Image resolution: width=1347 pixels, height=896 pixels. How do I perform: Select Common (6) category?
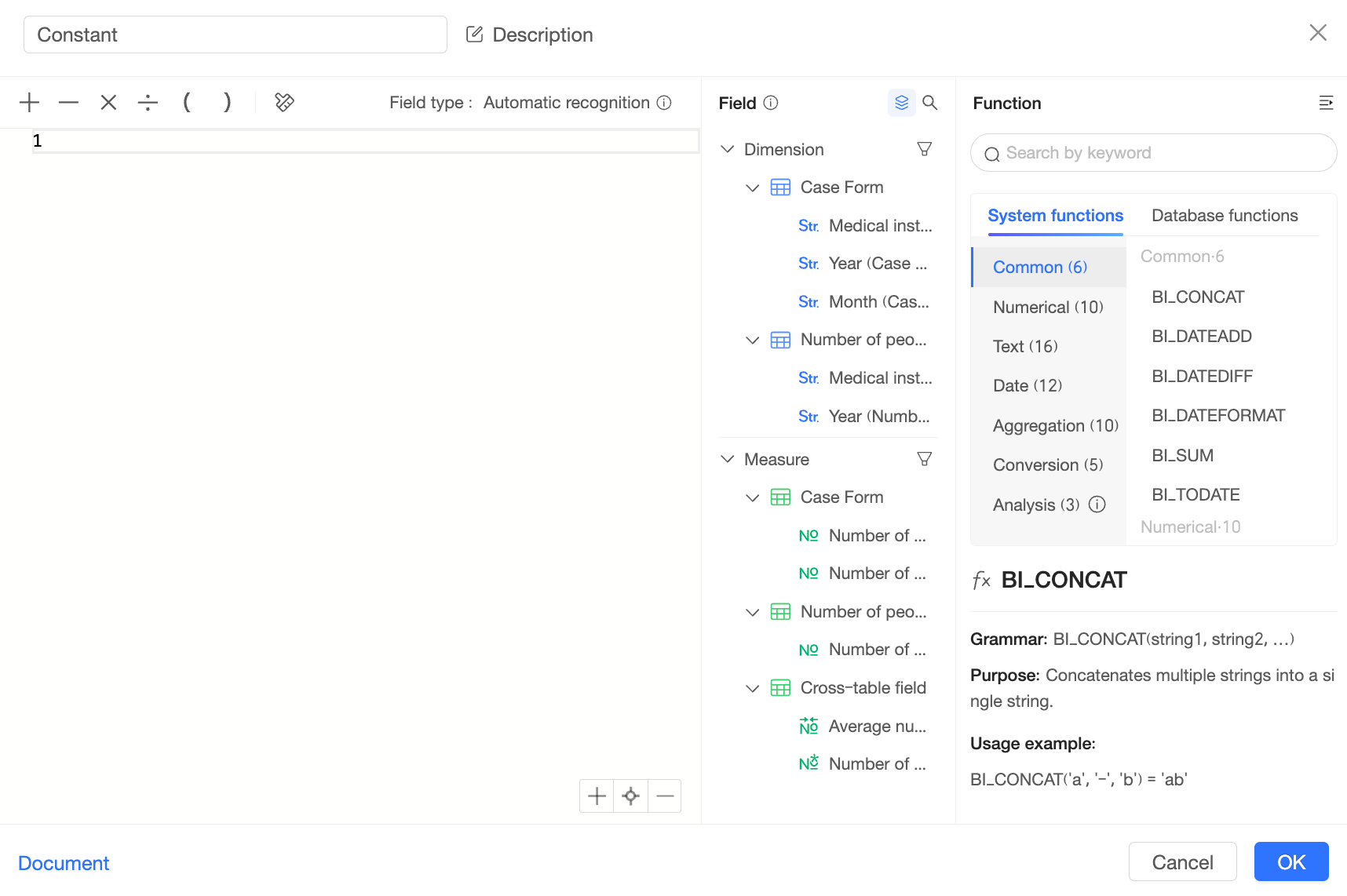tap(1049, 268)
